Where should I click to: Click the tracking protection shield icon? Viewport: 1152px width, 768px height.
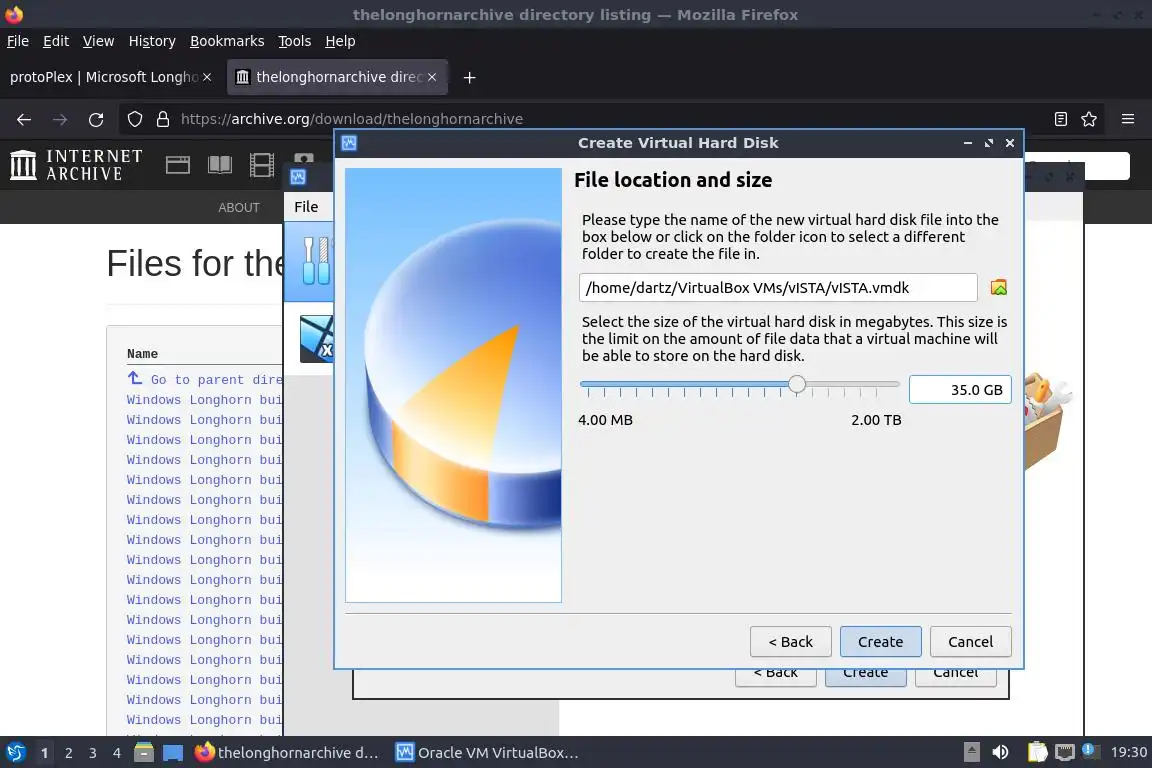(x=134, y=119)
